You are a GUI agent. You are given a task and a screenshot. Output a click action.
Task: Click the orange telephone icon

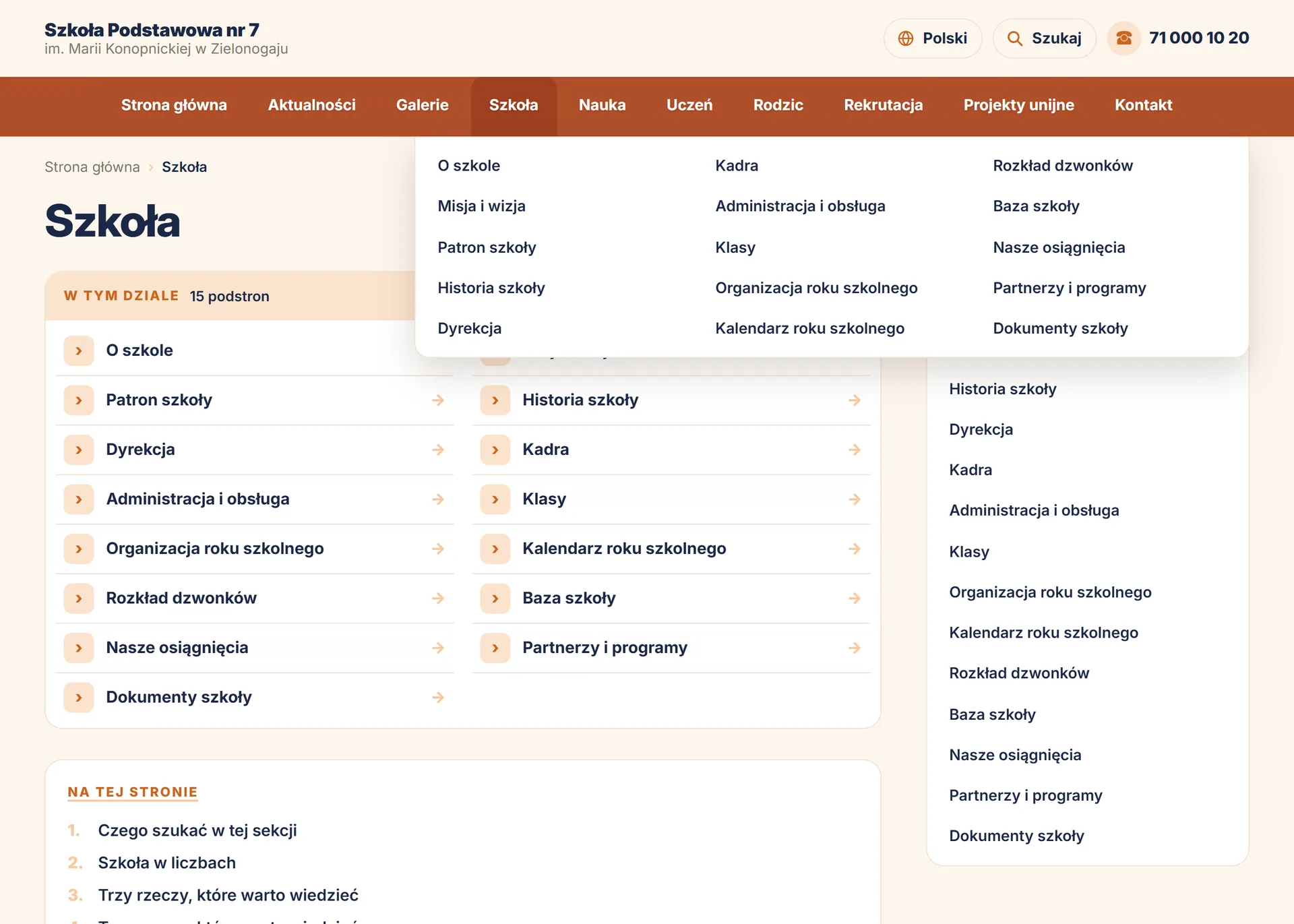tap(1123, 38)
